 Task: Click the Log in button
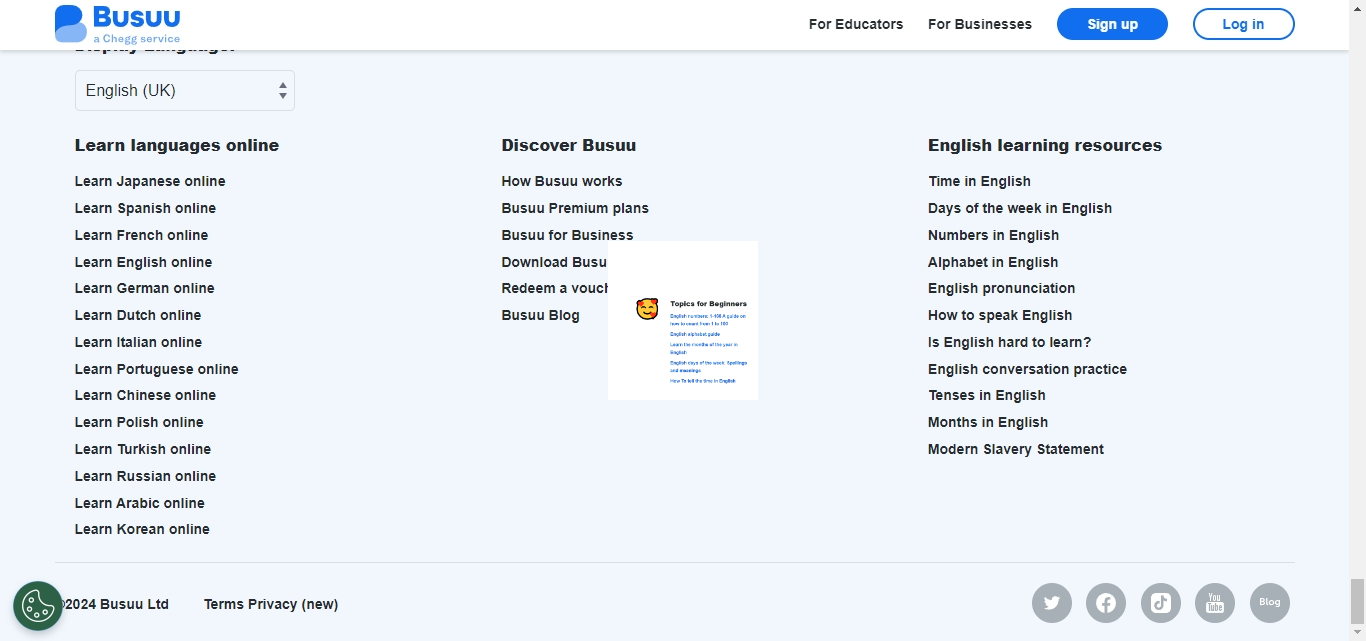point(1243,24)
